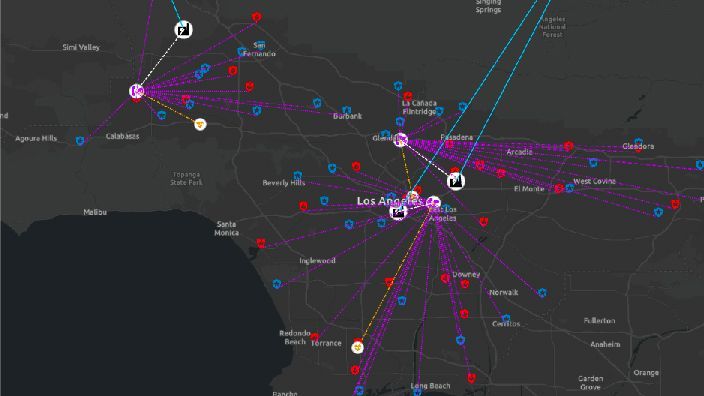Click the blue shield marker next to Agoura Hills
Viewport: 704px width, 396px height.
(80, 141)
